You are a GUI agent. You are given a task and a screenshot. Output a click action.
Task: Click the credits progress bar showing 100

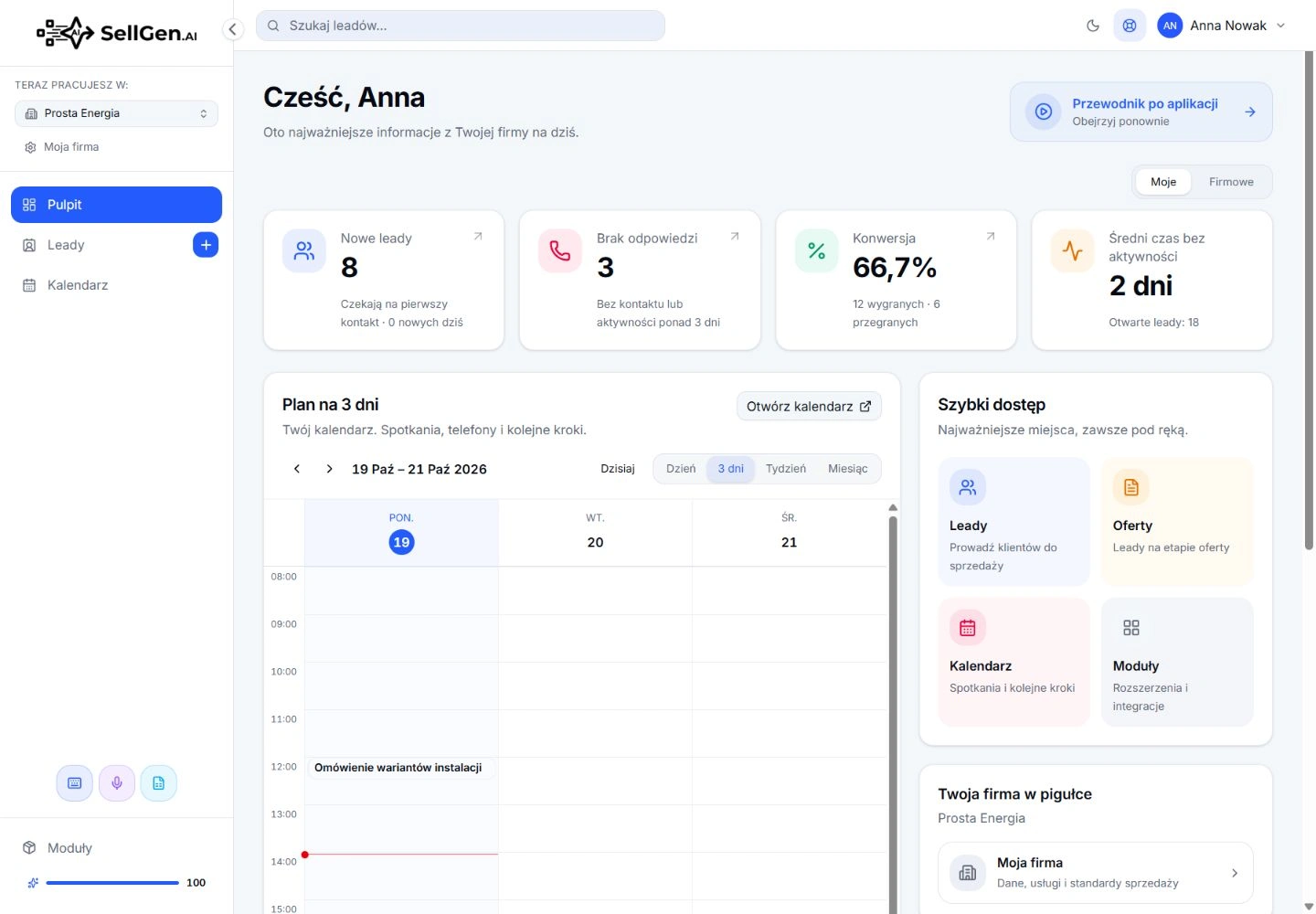tap(112, 883)
